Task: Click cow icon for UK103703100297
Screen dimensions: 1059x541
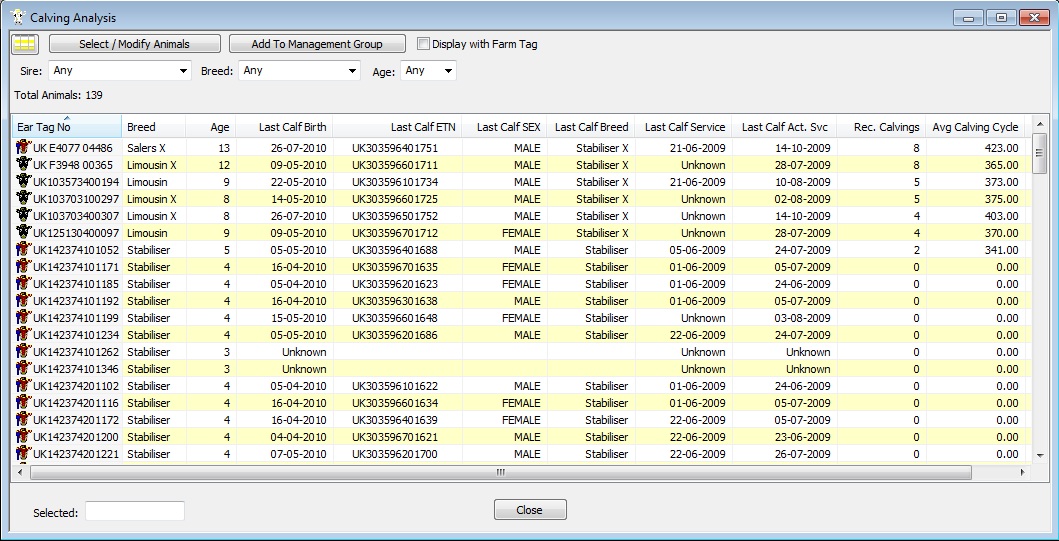Action: 24,198
